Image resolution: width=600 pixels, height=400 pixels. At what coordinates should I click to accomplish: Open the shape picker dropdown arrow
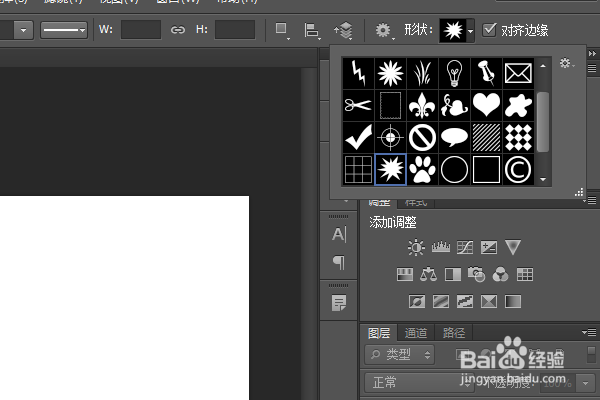470,31
